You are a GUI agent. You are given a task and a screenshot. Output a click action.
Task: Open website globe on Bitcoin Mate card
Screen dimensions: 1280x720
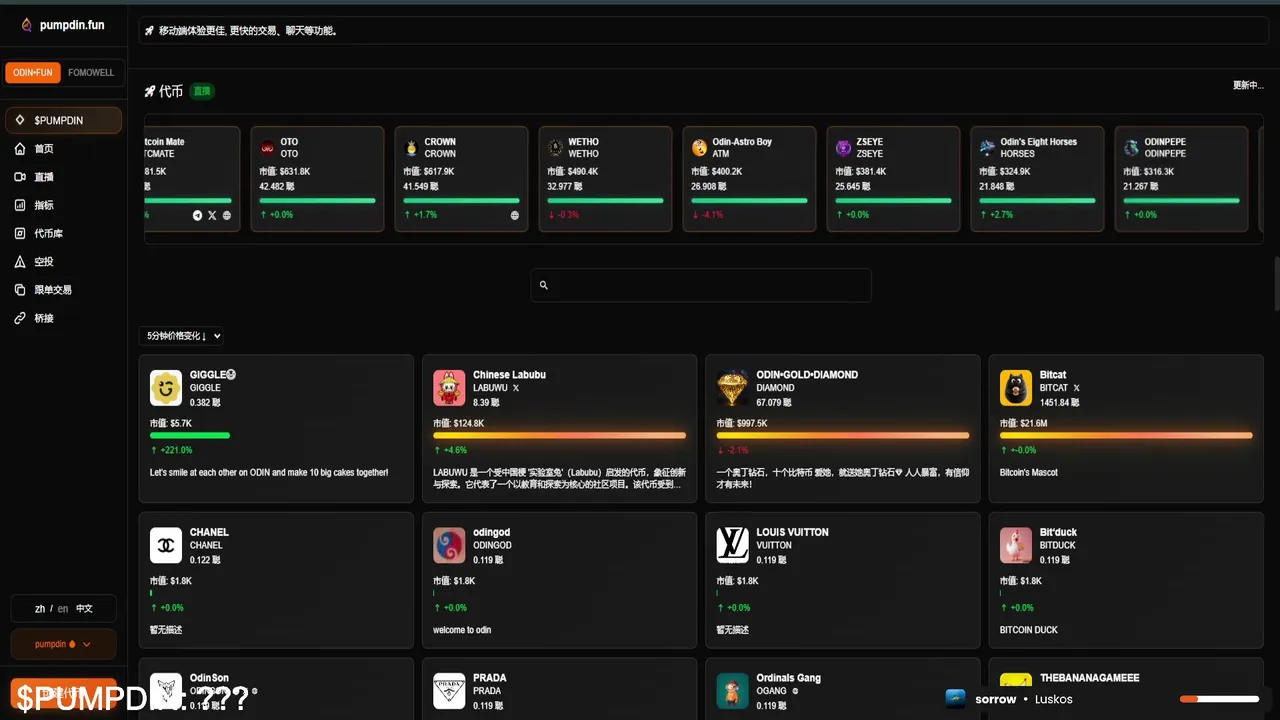click(x=227, y=215)
